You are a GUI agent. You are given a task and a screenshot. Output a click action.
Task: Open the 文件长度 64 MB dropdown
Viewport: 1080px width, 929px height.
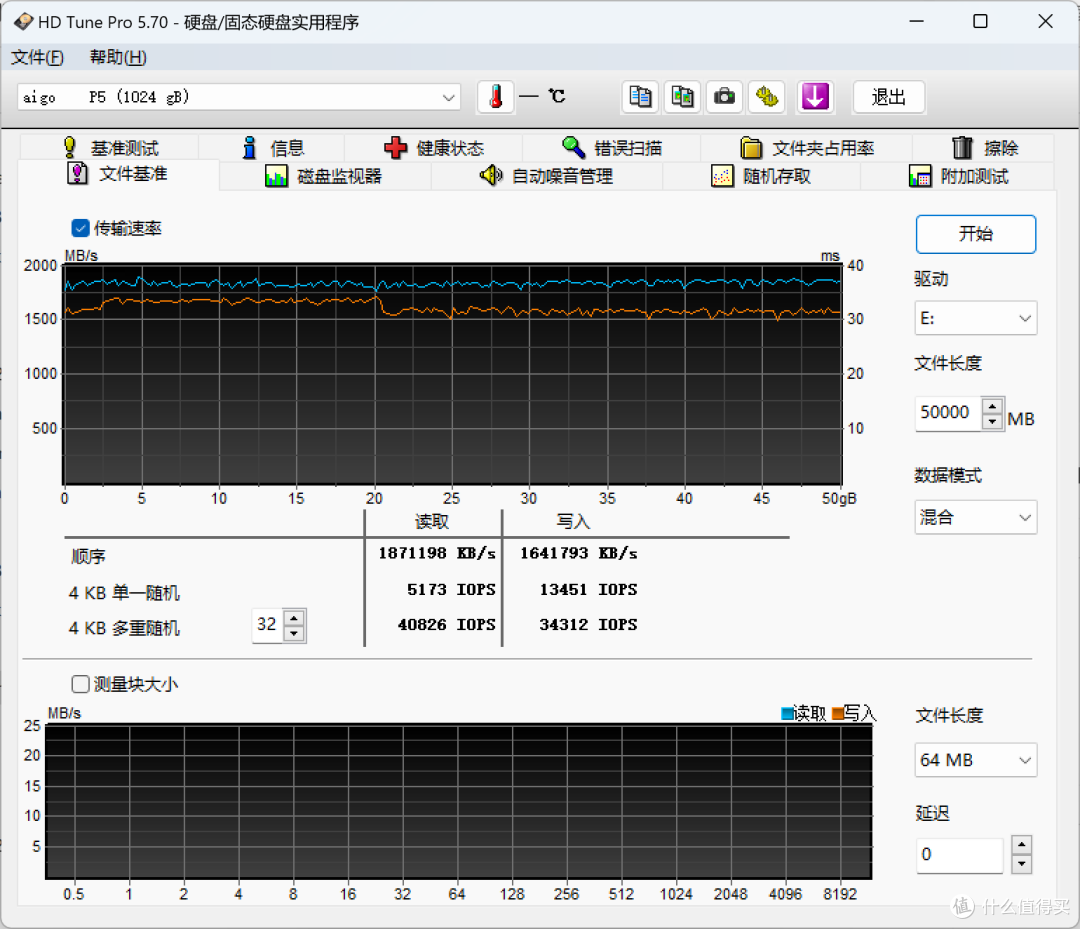pos(975,760)
